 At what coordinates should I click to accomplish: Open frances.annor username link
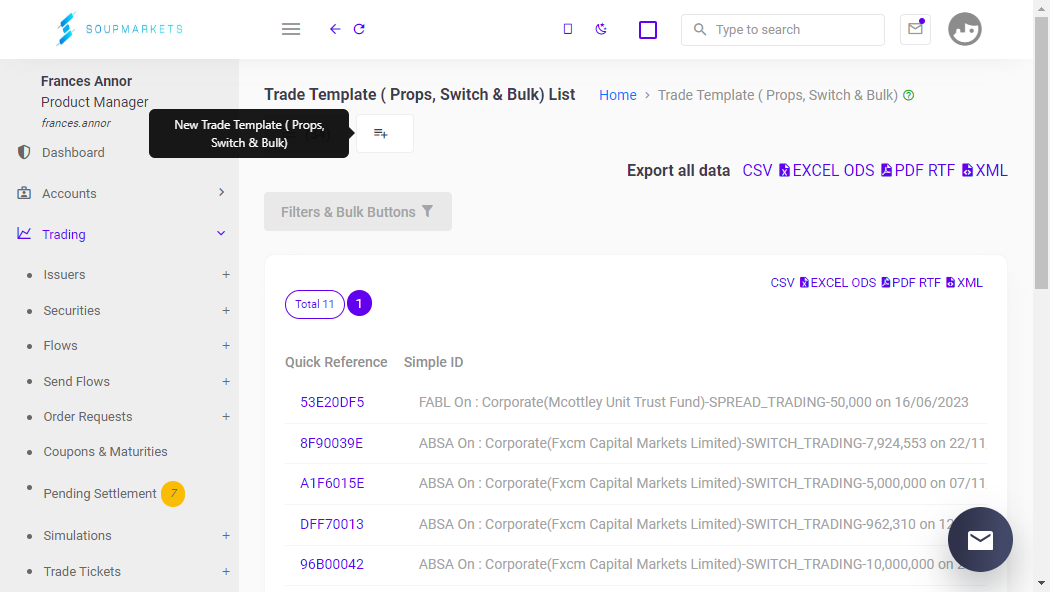click(76, 123)
